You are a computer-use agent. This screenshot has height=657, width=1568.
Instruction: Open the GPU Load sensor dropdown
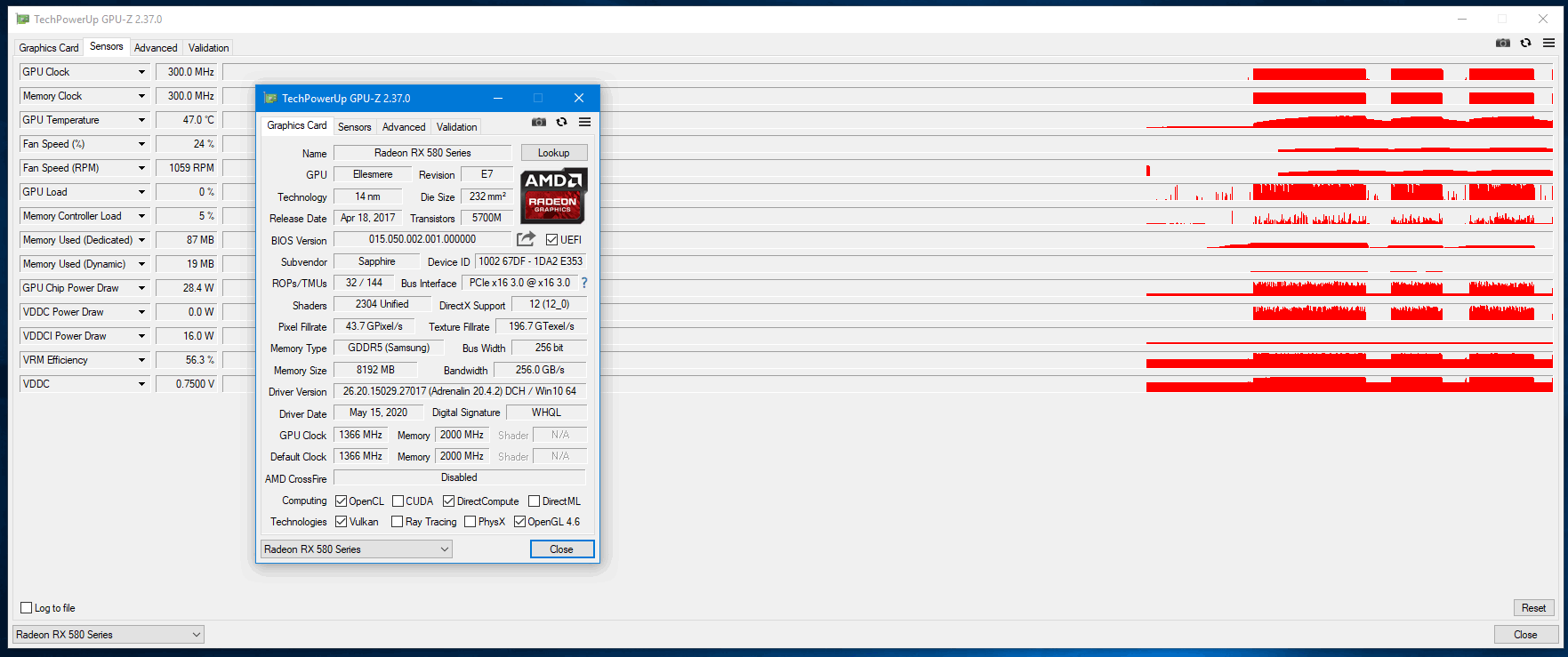pyautogui.click(x=141, y=192)
